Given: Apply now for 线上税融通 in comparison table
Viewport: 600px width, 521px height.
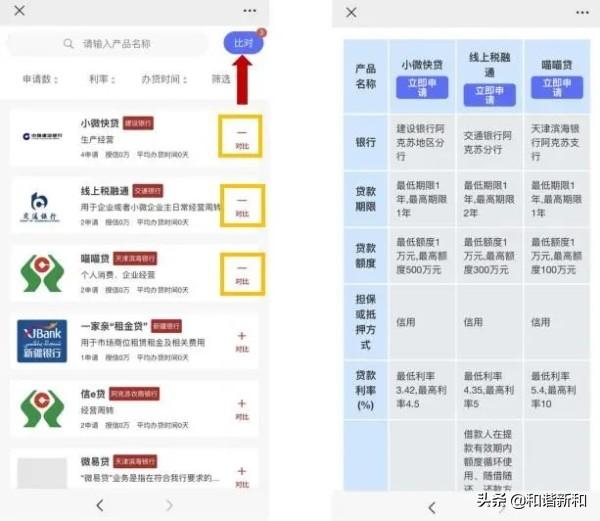Looking at the screenshot, I should 489,95.
